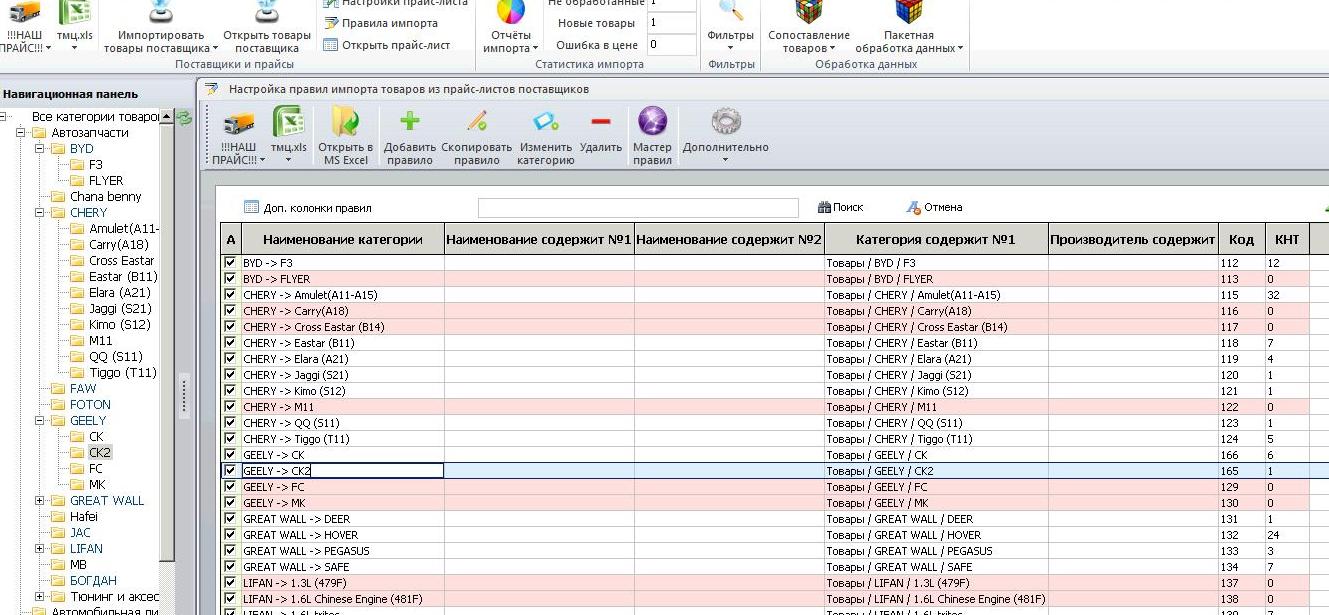This screenshot has height=615, width=1329.
Task: Click into the rules search input field
Action: pyautogui.click(x=638, y=207)
